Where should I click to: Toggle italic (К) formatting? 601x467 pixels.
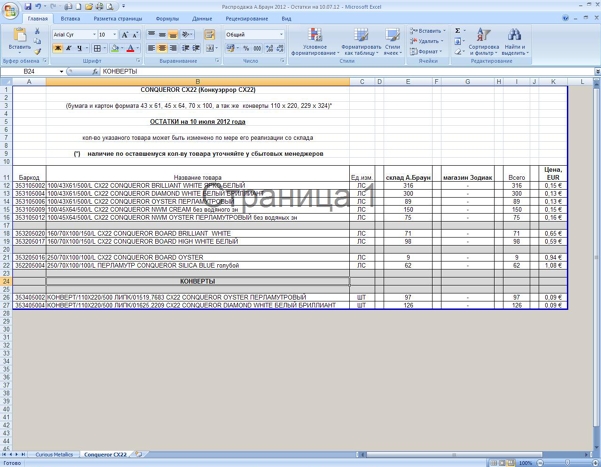coord(69,48)
